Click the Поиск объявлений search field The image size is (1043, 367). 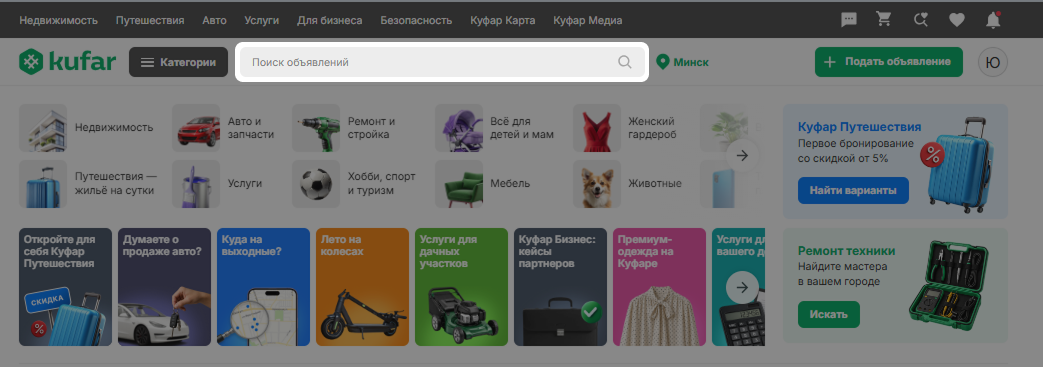[442, 62]
